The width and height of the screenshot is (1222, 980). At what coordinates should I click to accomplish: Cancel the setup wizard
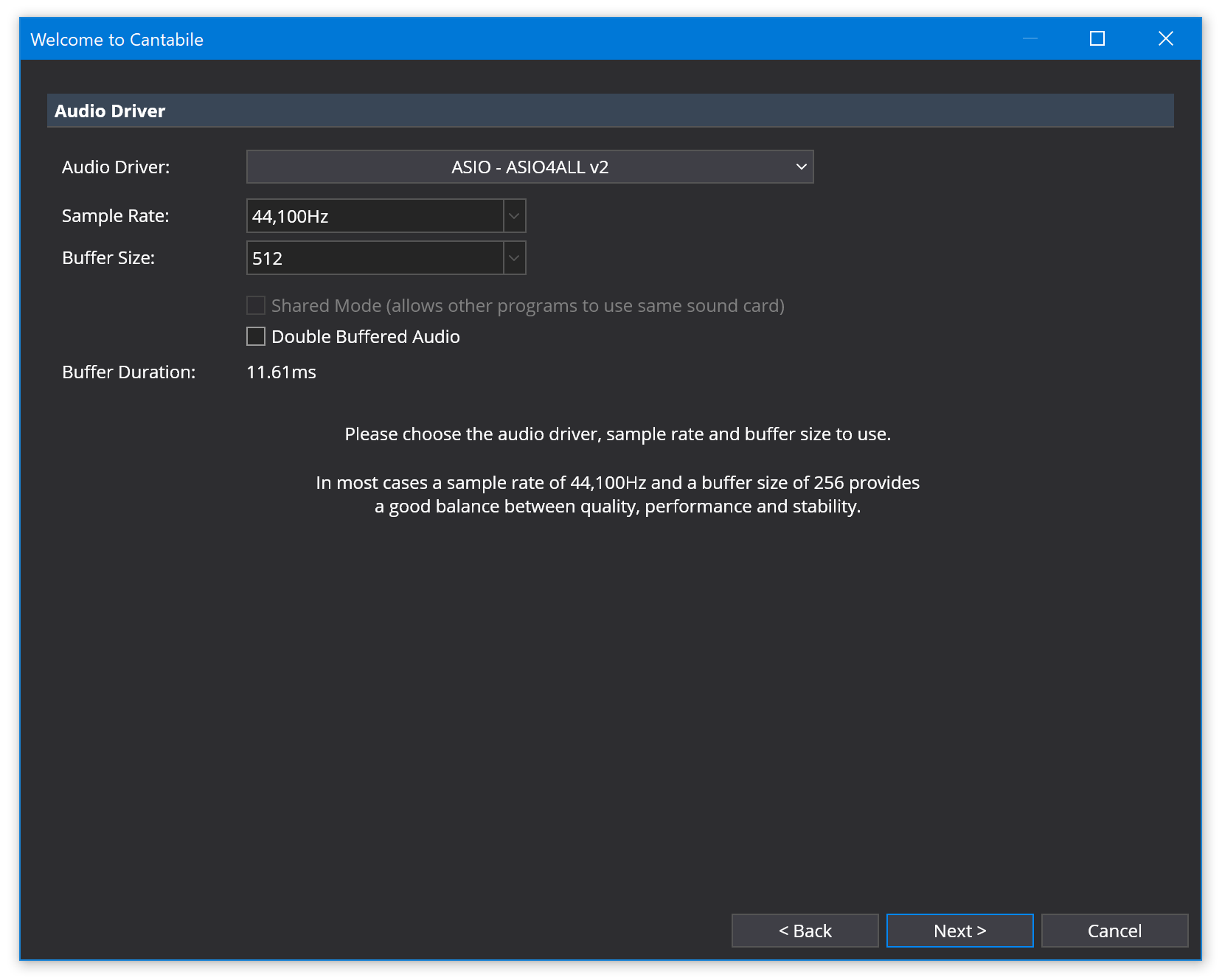coord(1114,931)
